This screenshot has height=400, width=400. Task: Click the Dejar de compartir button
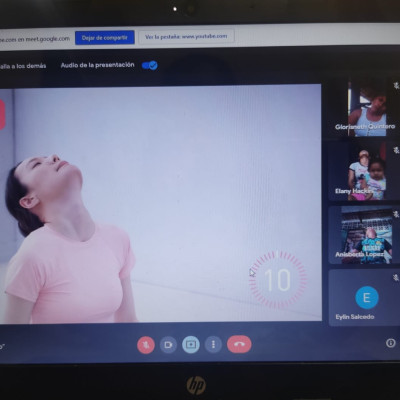(x=105, y=37)
